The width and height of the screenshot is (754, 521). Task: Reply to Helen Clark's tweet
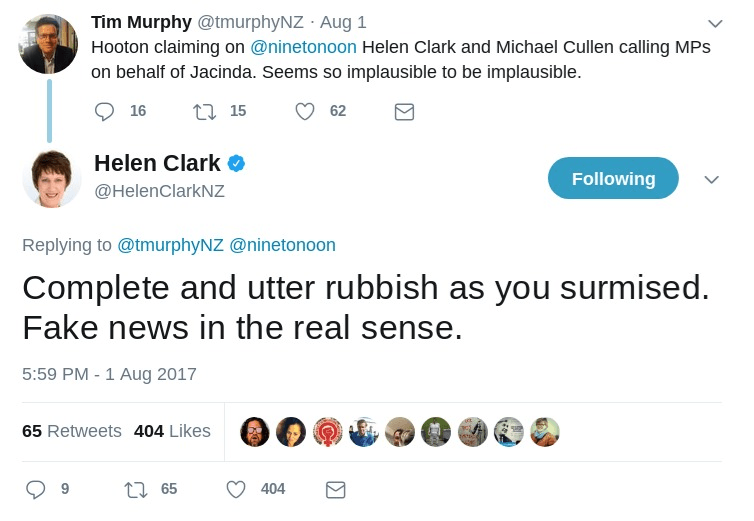(36, 489)
